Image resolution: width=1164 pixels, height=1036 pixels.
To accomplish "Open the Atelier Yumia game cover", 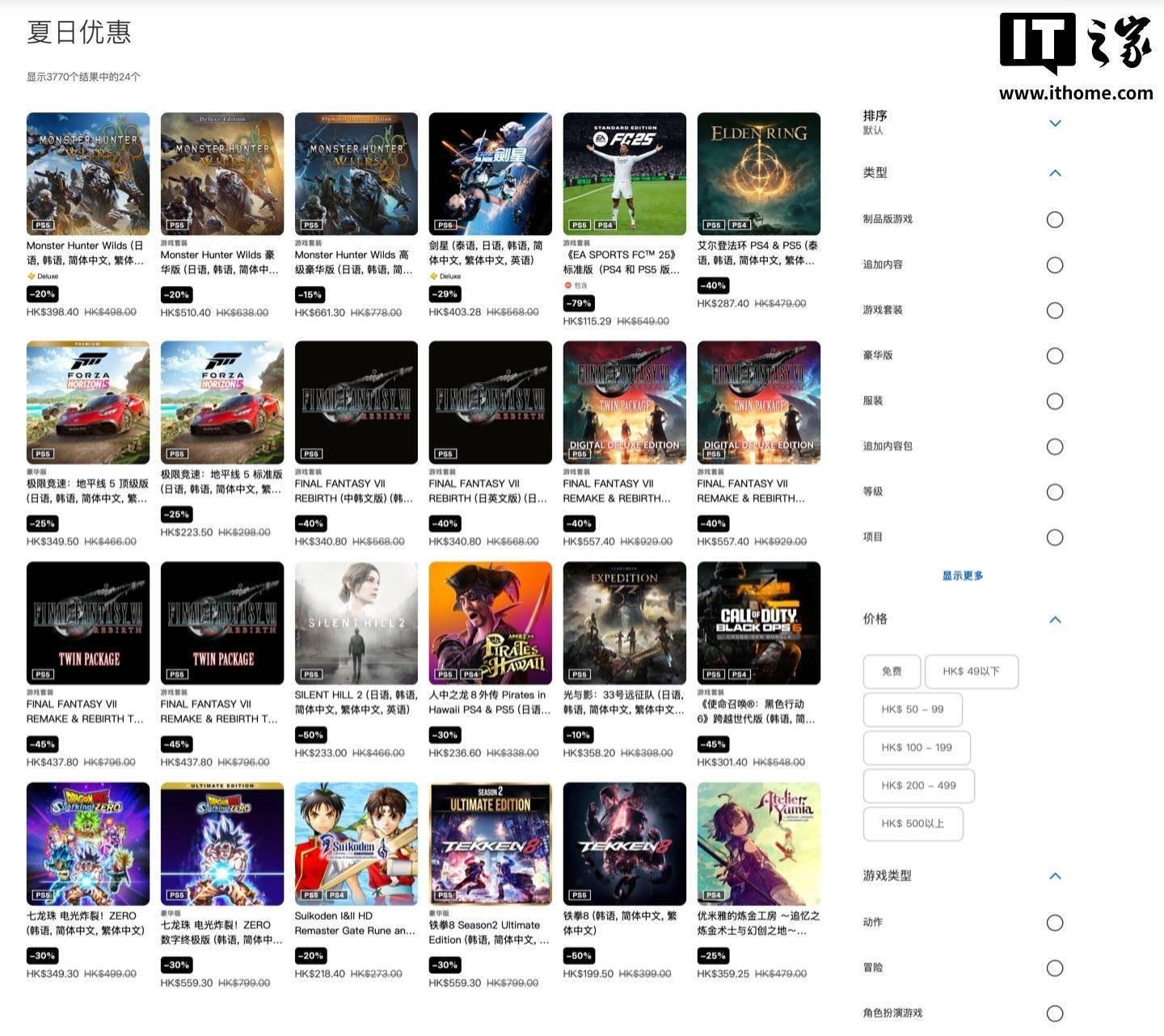I will [x=759, y=844].
